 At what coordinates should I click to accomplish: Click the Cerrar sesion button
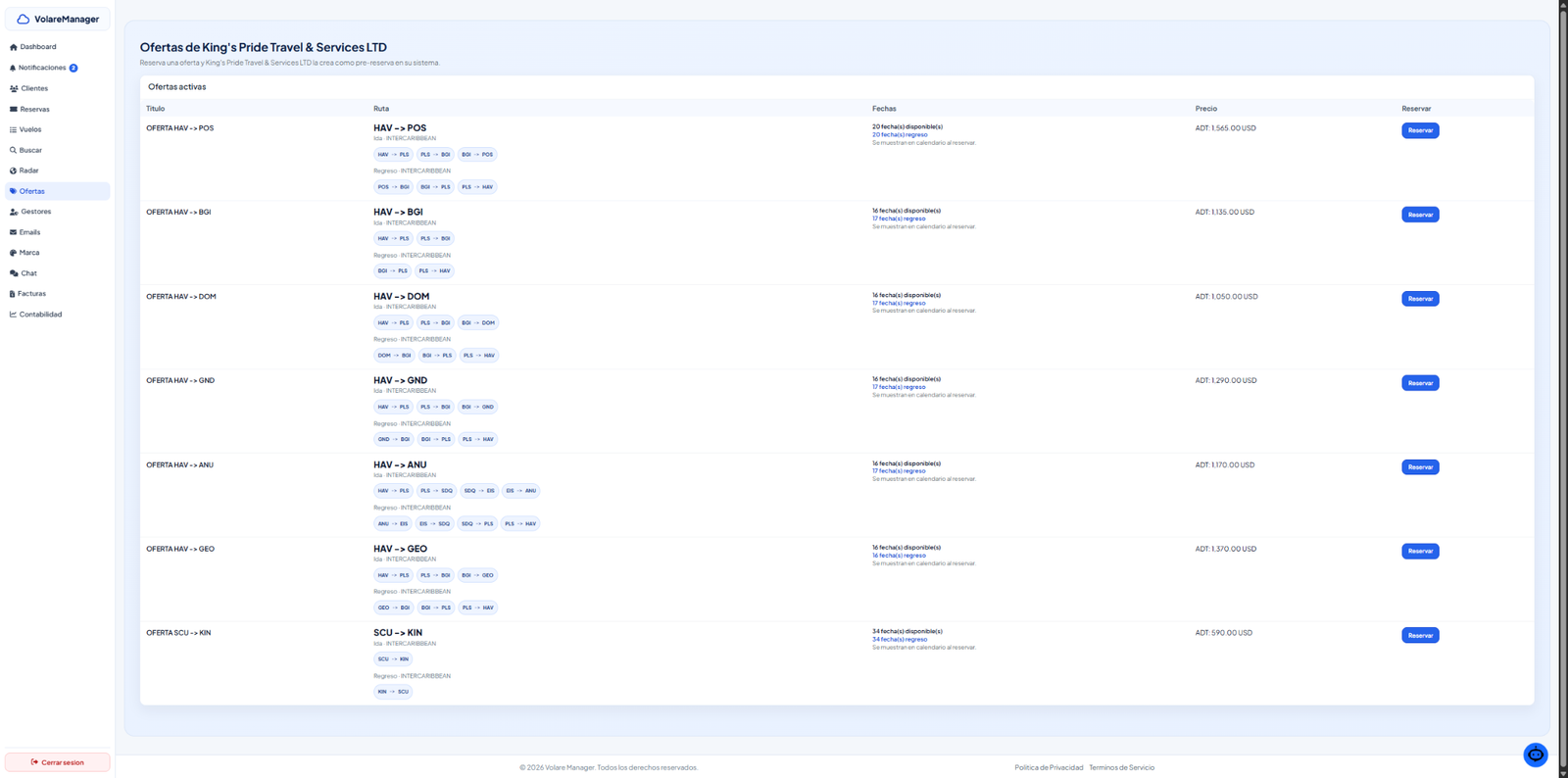57,762
